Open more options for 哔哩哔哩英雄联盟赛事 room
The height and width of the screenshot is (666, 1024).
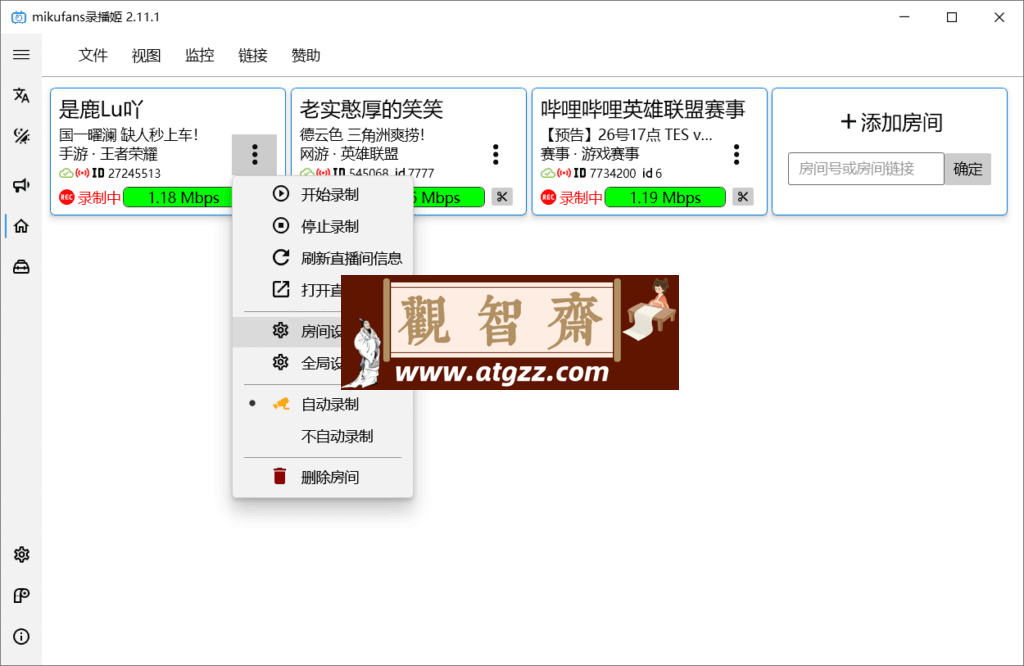point(737,155)
